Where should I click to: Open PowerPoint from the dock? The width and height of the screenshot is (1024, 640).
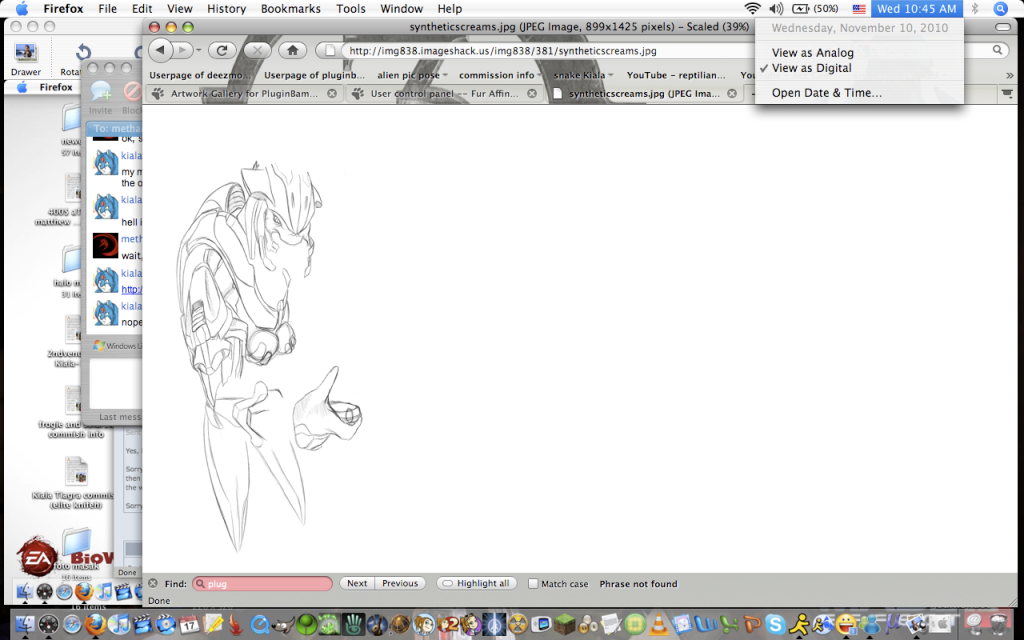click(752, 624)
